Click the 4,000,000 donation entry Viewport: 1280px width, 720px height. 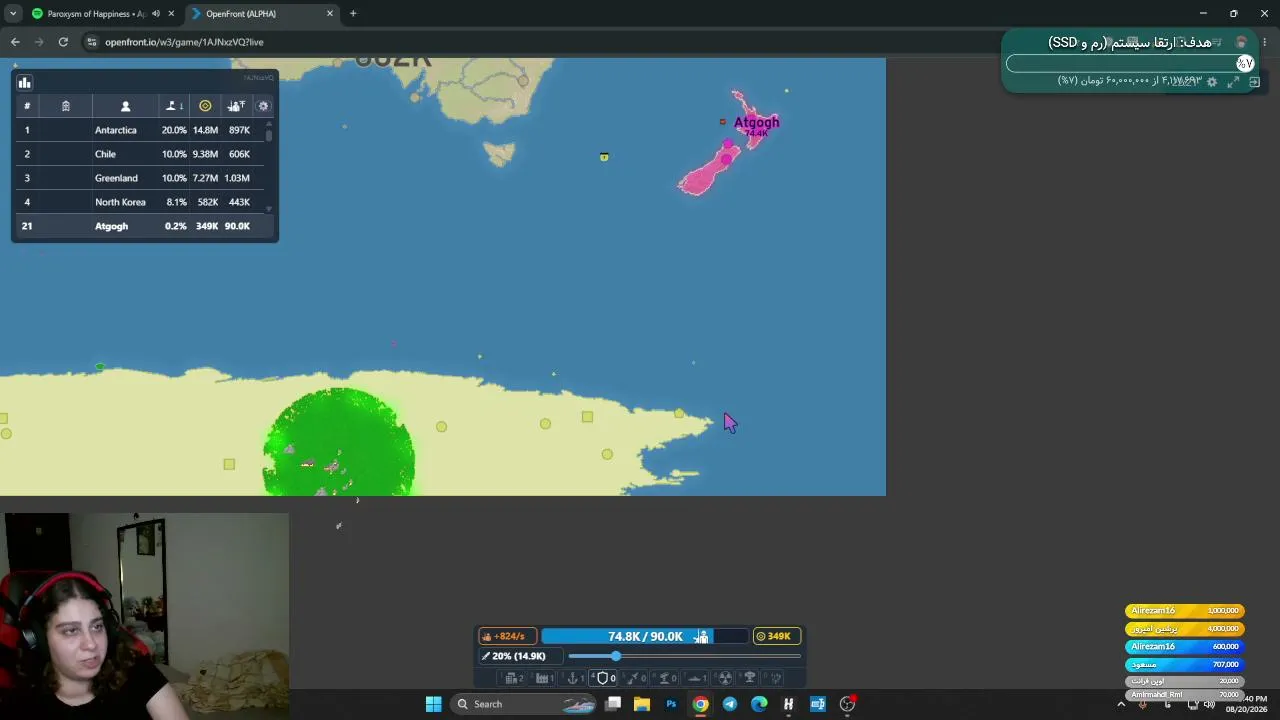pos(1185,629)
